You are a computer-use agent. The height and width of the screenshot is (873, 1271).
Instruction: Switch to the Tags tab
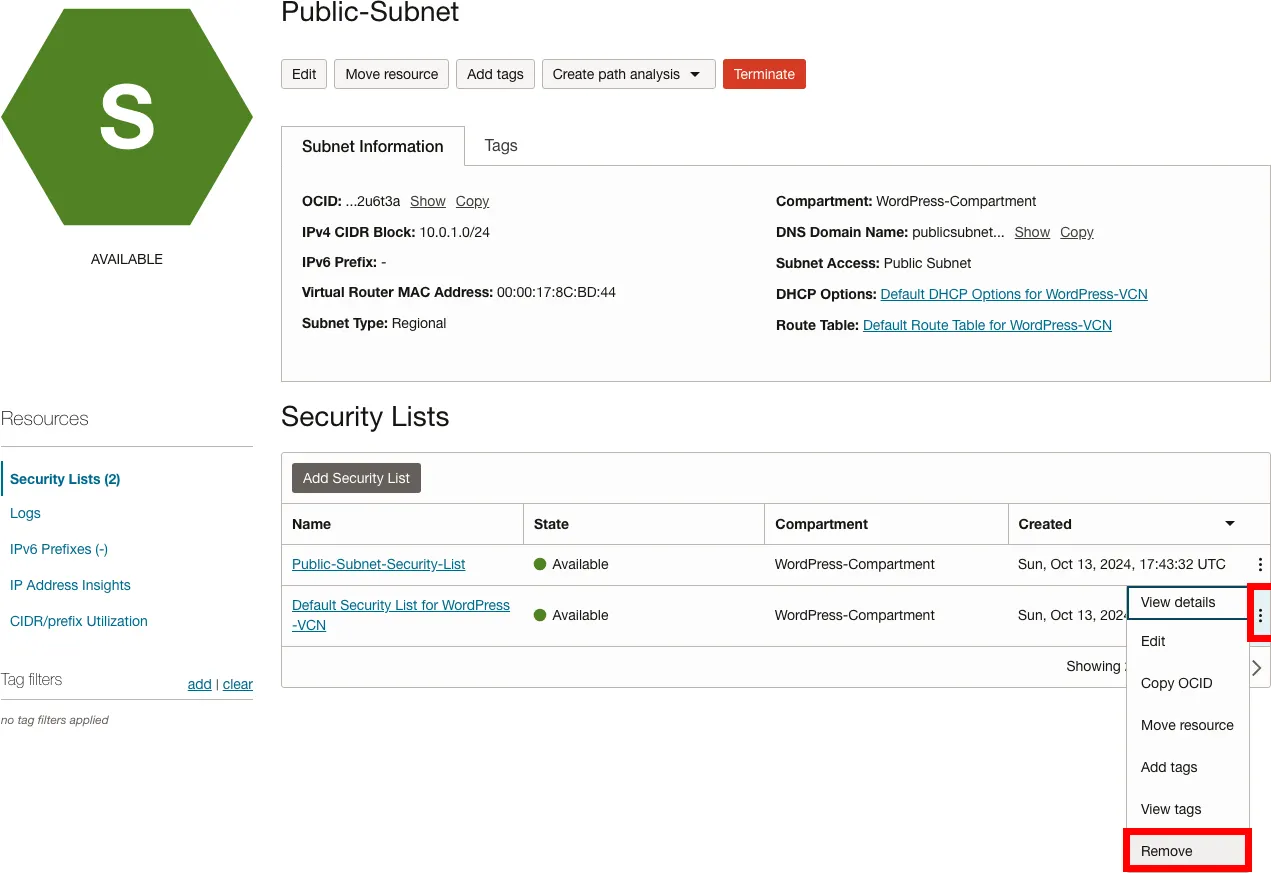tap(501, 146)
